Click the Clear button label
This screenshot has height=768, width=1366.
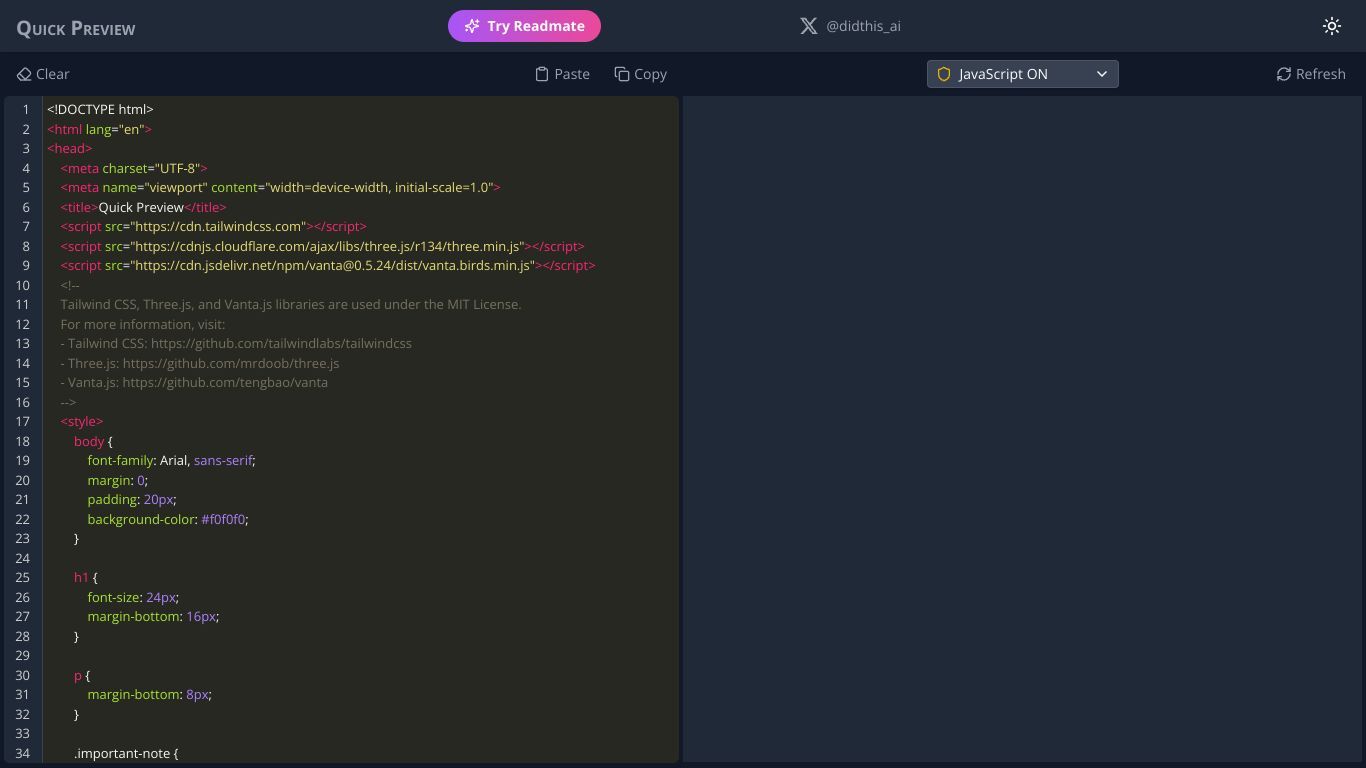click(x=52, y=74)
